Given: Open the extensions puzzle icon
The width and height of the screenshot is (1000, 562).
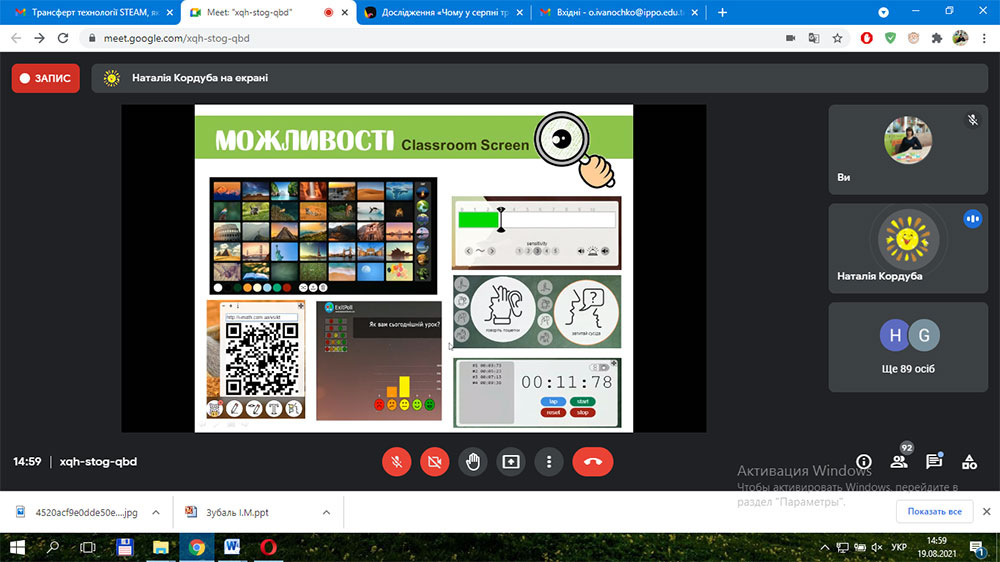Looking at the screenshot, I should click(x=937, y=38).
